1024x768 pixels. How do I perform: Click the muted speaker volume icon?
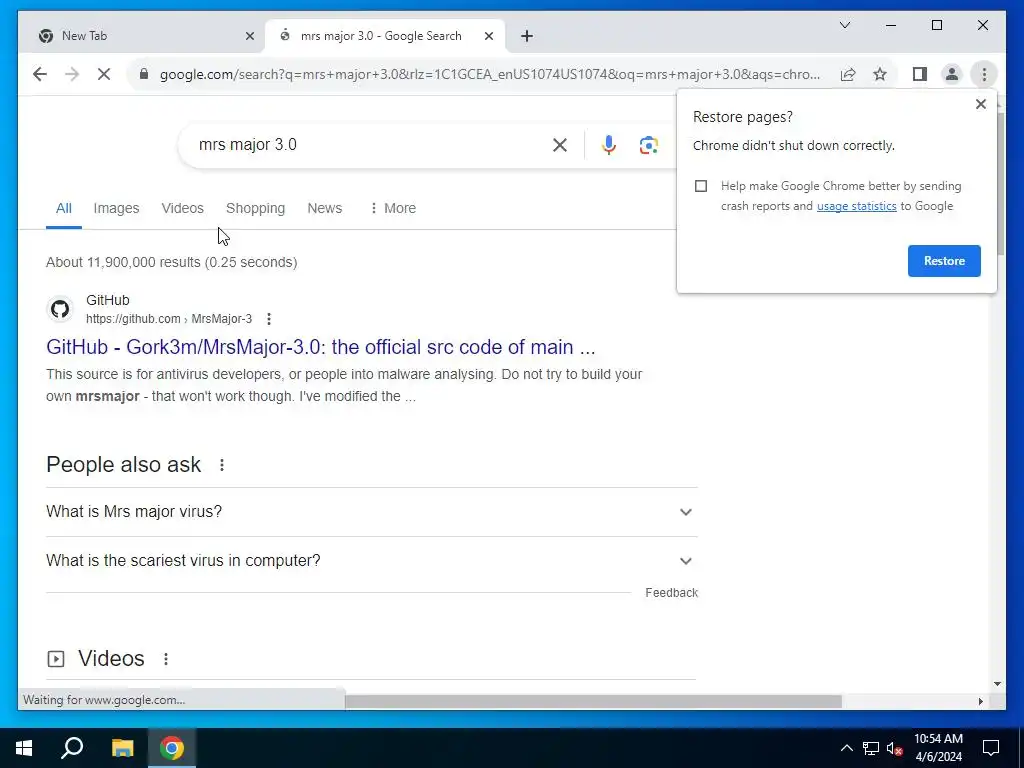[895, 748]
